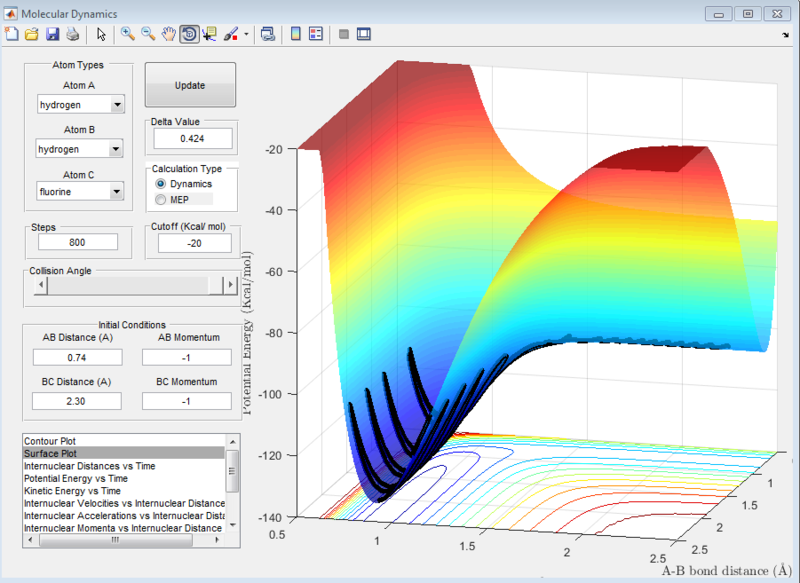Choose the MEP calculation type
The width and height of the screenshot is (800, 583).
(160, 199)
